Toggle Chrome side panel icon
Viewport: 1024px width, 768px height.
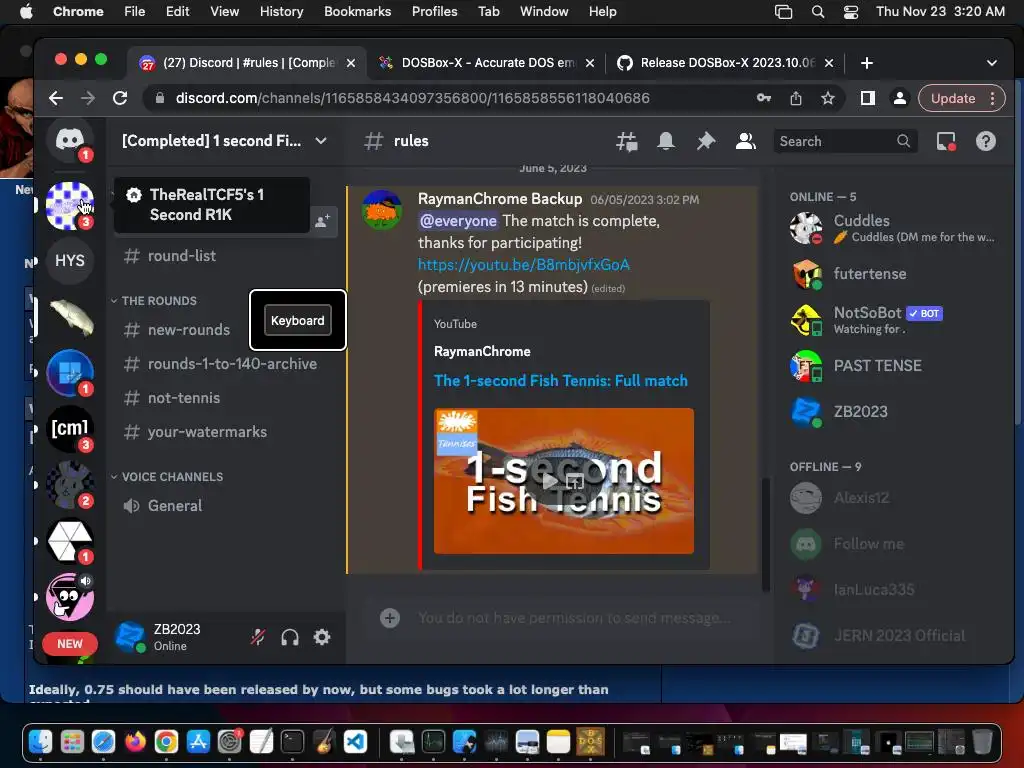coord(868,98)
